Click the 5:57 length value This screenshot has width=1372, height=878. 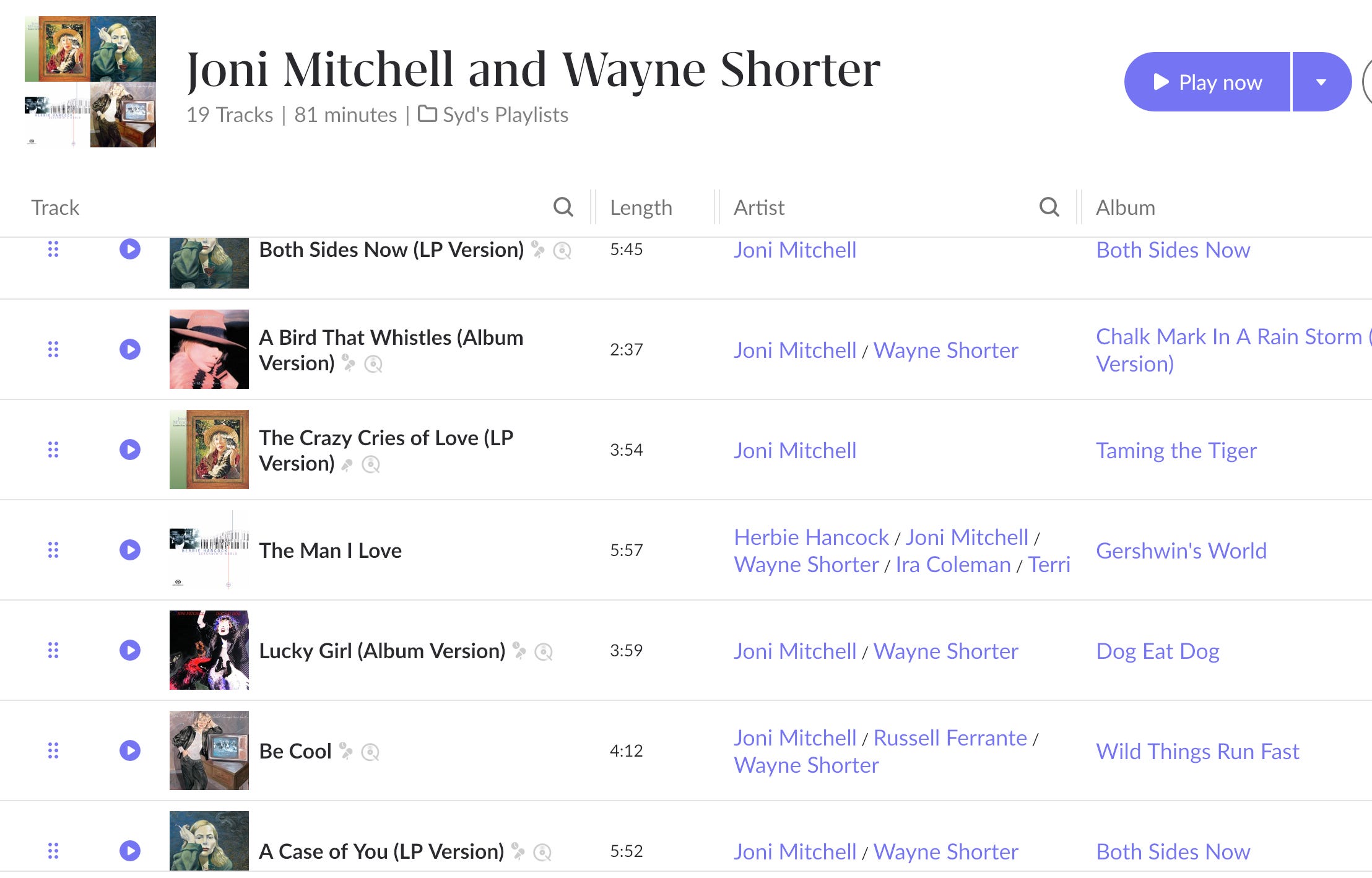[627, 550]
